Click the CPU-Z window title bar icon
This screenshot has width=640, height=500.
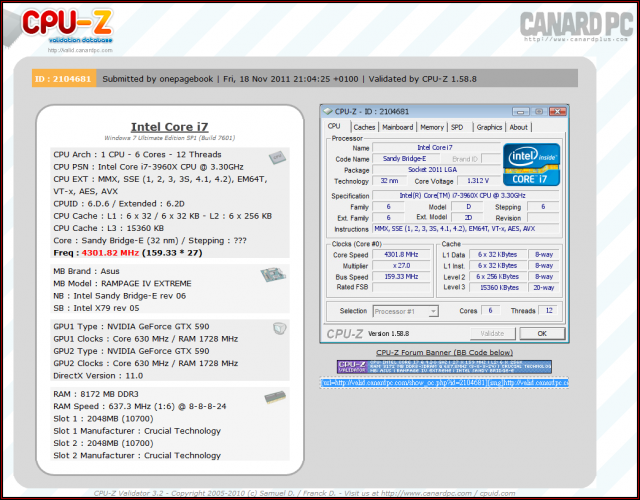328,111
